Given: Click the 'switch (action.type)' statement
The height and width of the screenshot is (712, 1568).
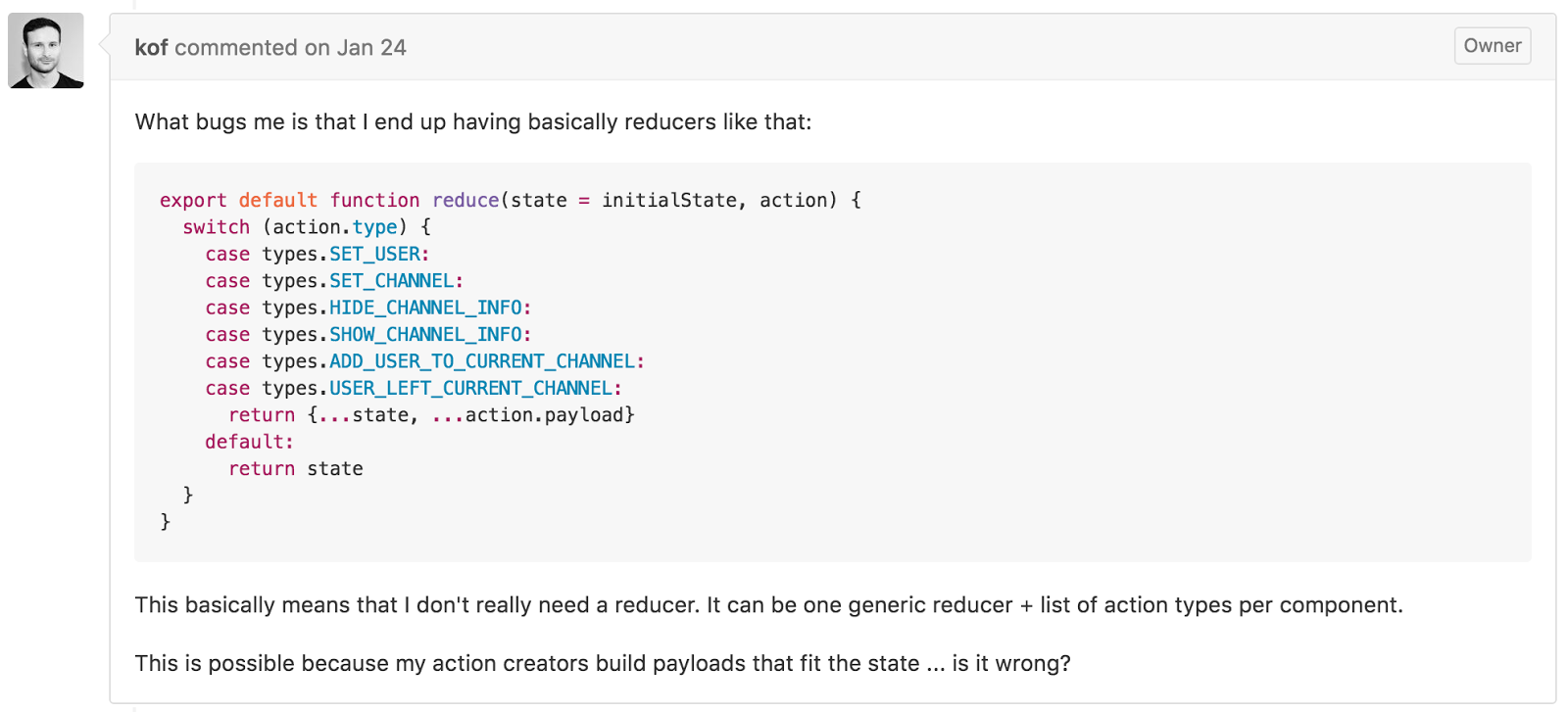Looking at the screenshot, I should pos(294,226).
